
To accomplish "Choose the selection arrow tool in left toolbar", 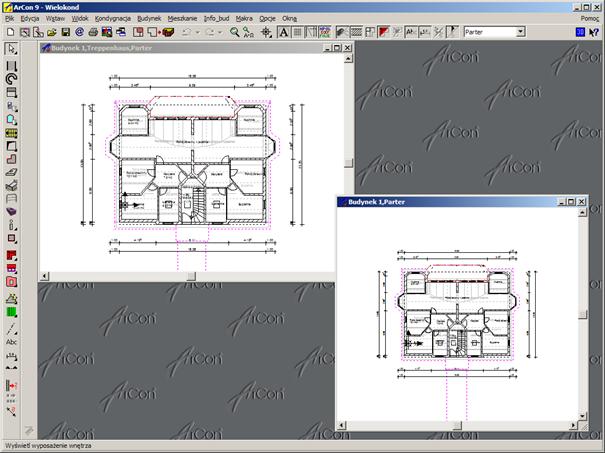I will tap(11, 49).
